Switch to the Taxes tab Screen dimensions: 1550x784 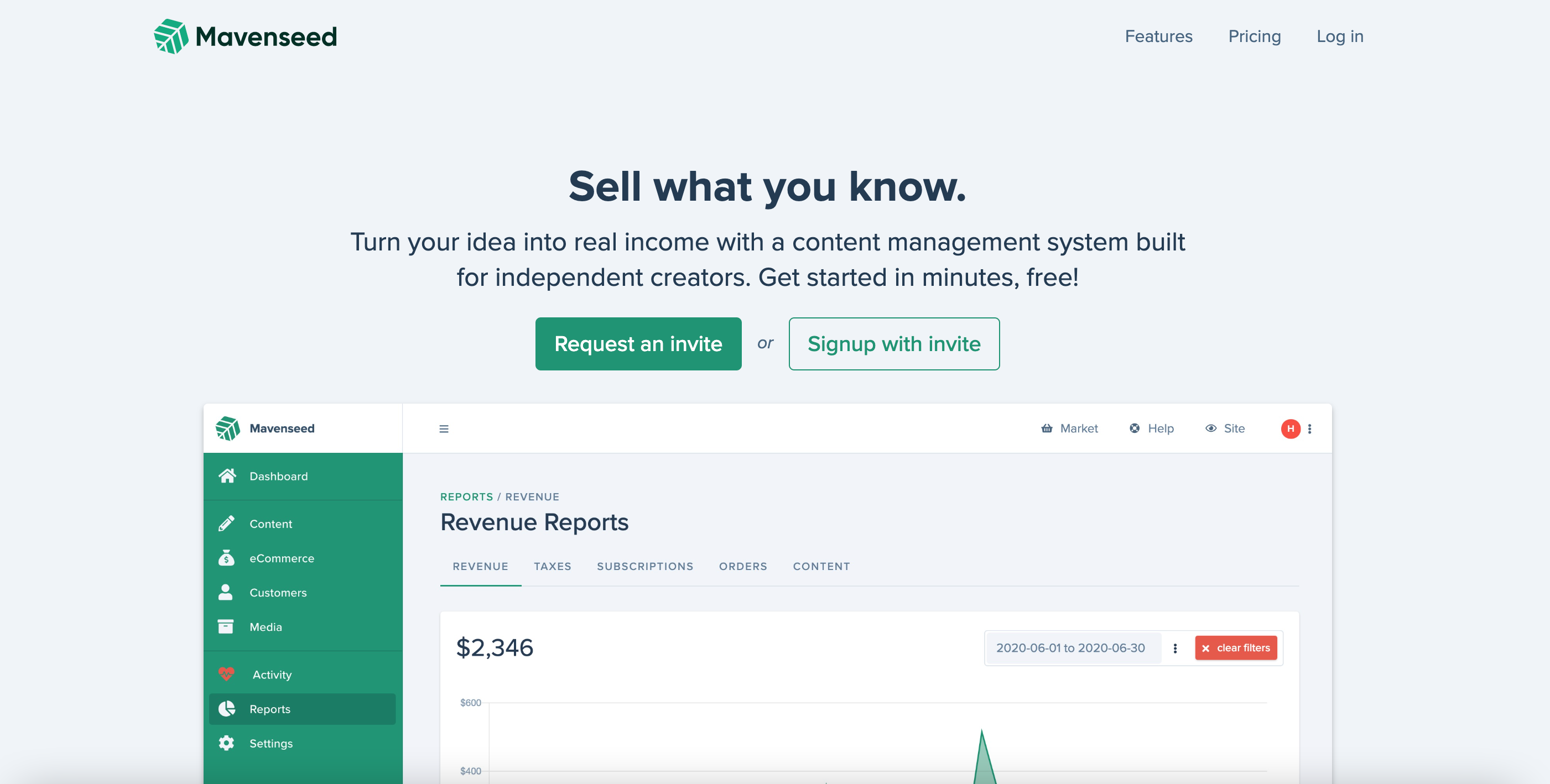click(553, 566)
